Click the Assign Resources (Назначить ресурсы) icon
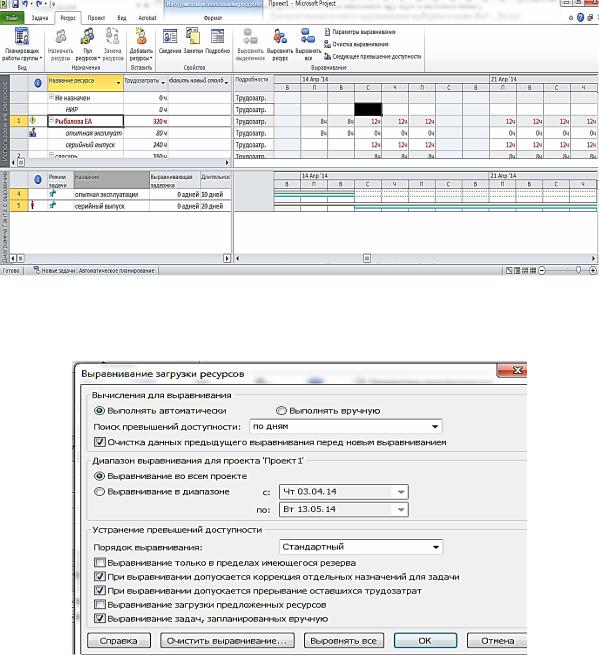 [x=61, y=36]
